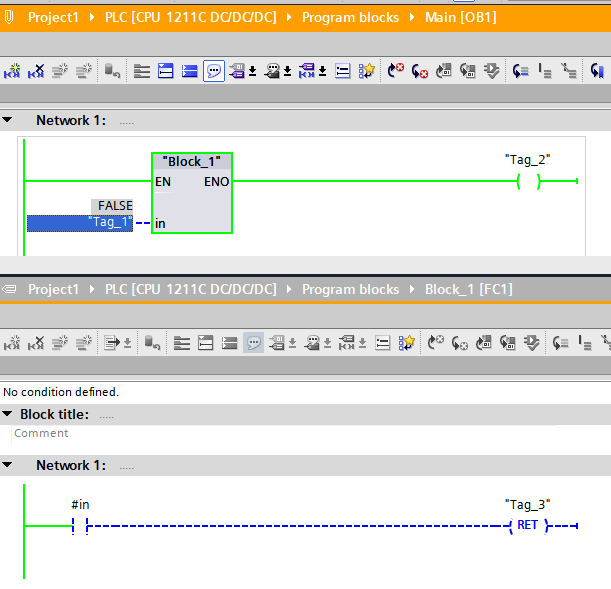The width and height of the screenshot is (611, 589).
Task: Toggle network comments in Main [OB1] toolbar
Action: (x=214, y=71)
